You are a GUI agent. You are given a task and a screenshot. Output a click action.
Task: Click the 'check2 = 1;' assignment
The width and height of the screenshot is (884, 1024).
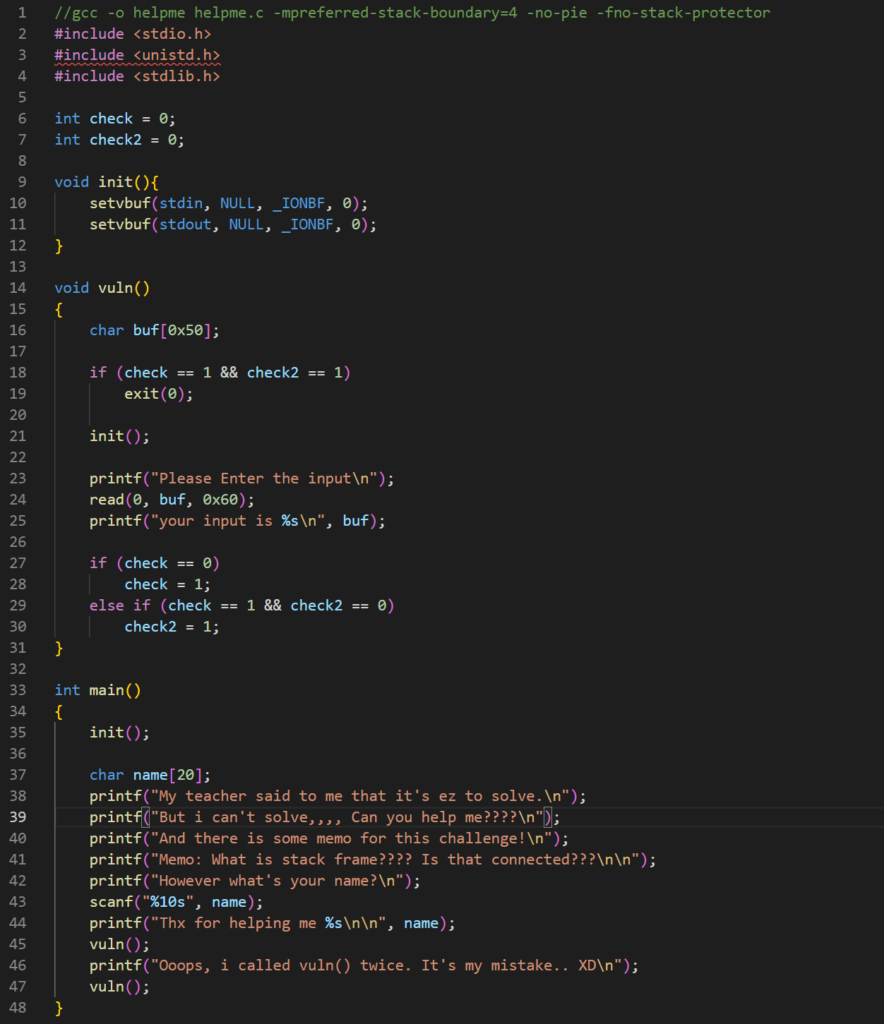tap(172, 627)
